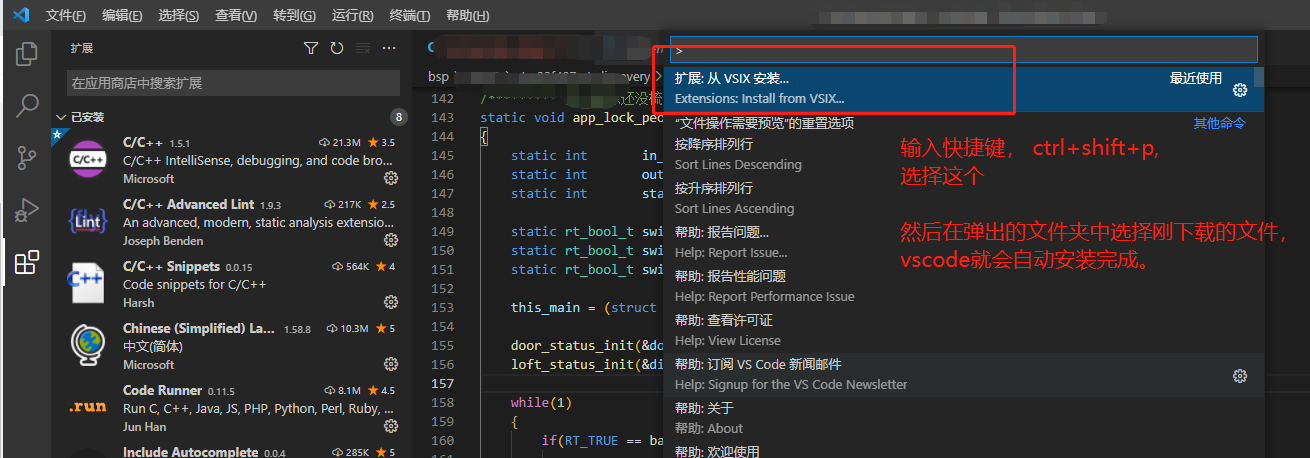The image size is (1310, 458).
Task: Select the Code Runner .run logo
Action: [x=88, y=408]
